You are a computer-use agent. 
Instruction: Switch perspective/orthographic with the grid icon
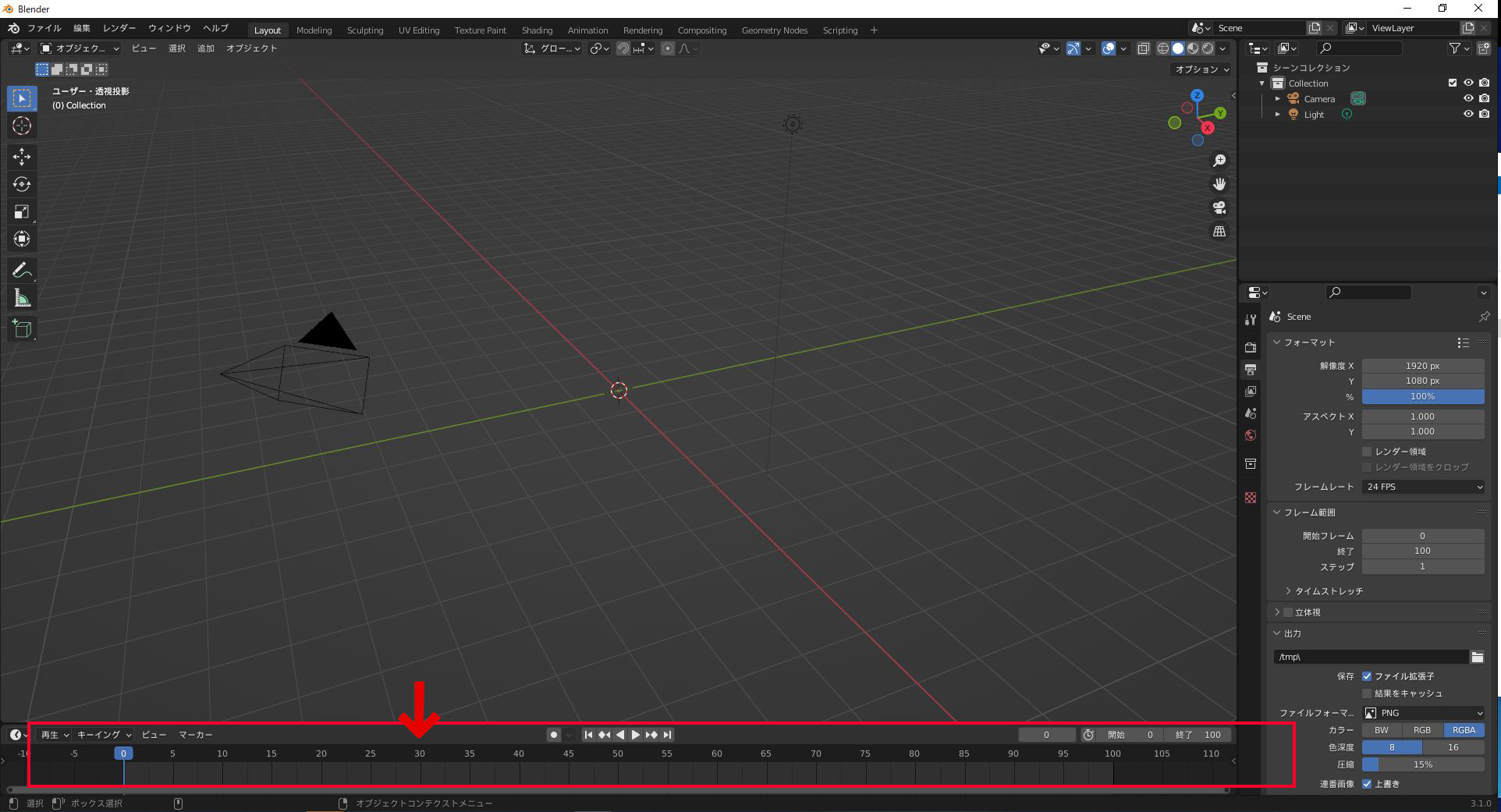coord(1219,232)
